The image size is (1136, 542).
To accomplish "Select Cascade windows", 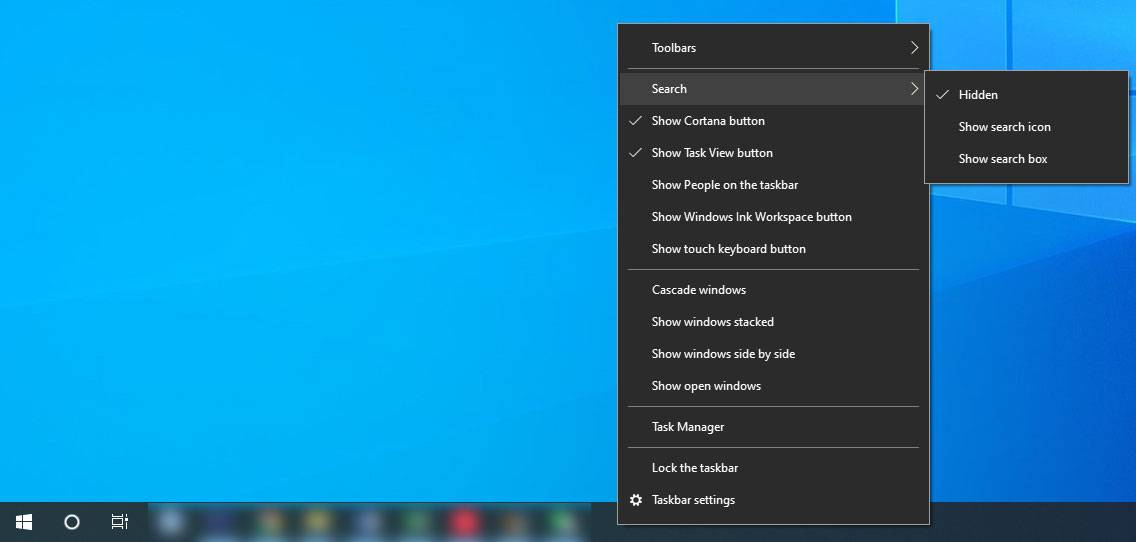I will click(x=699, y=290).
